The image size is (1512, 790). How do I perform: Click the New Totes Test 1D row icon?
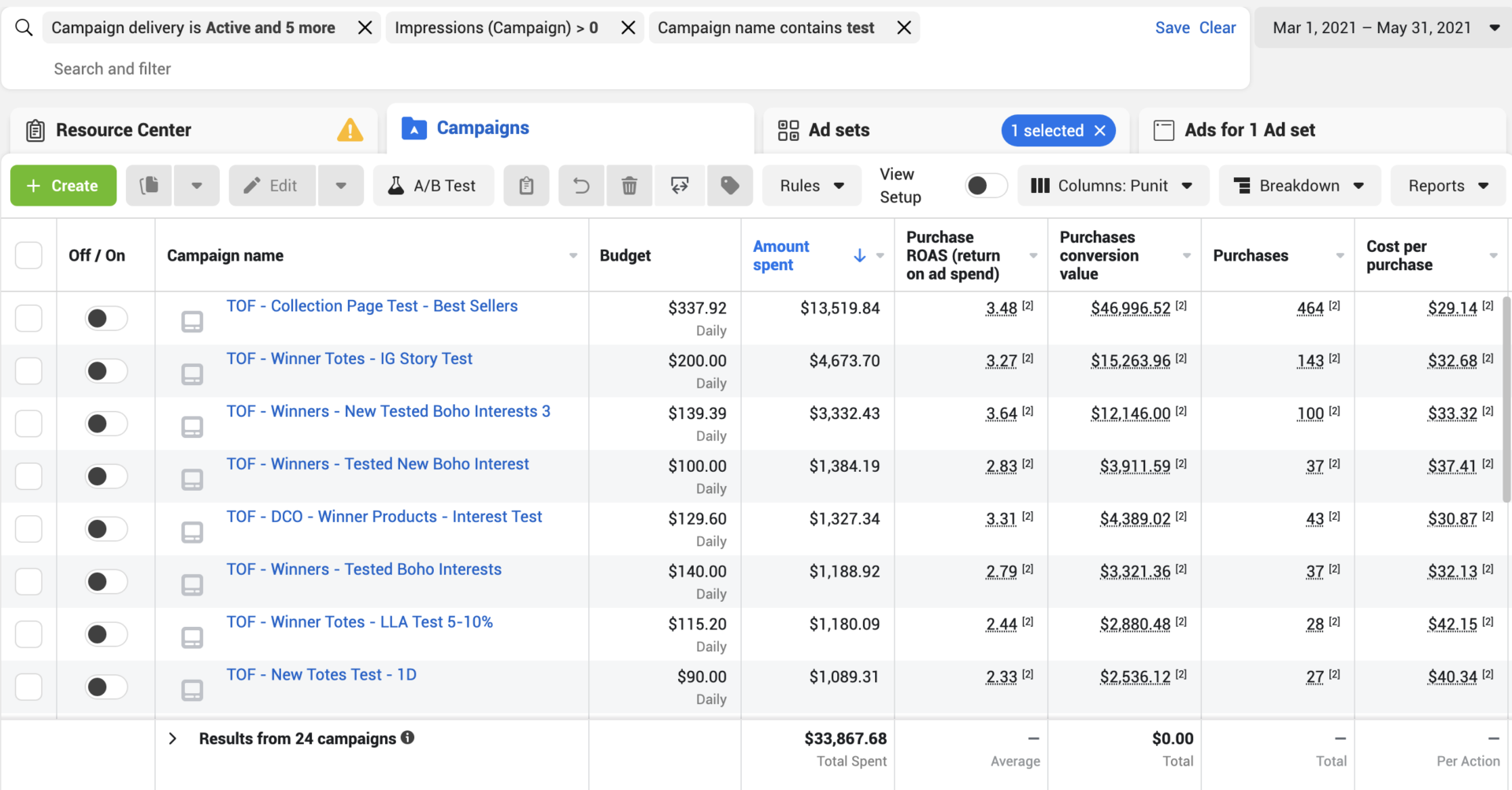point(192,691)
